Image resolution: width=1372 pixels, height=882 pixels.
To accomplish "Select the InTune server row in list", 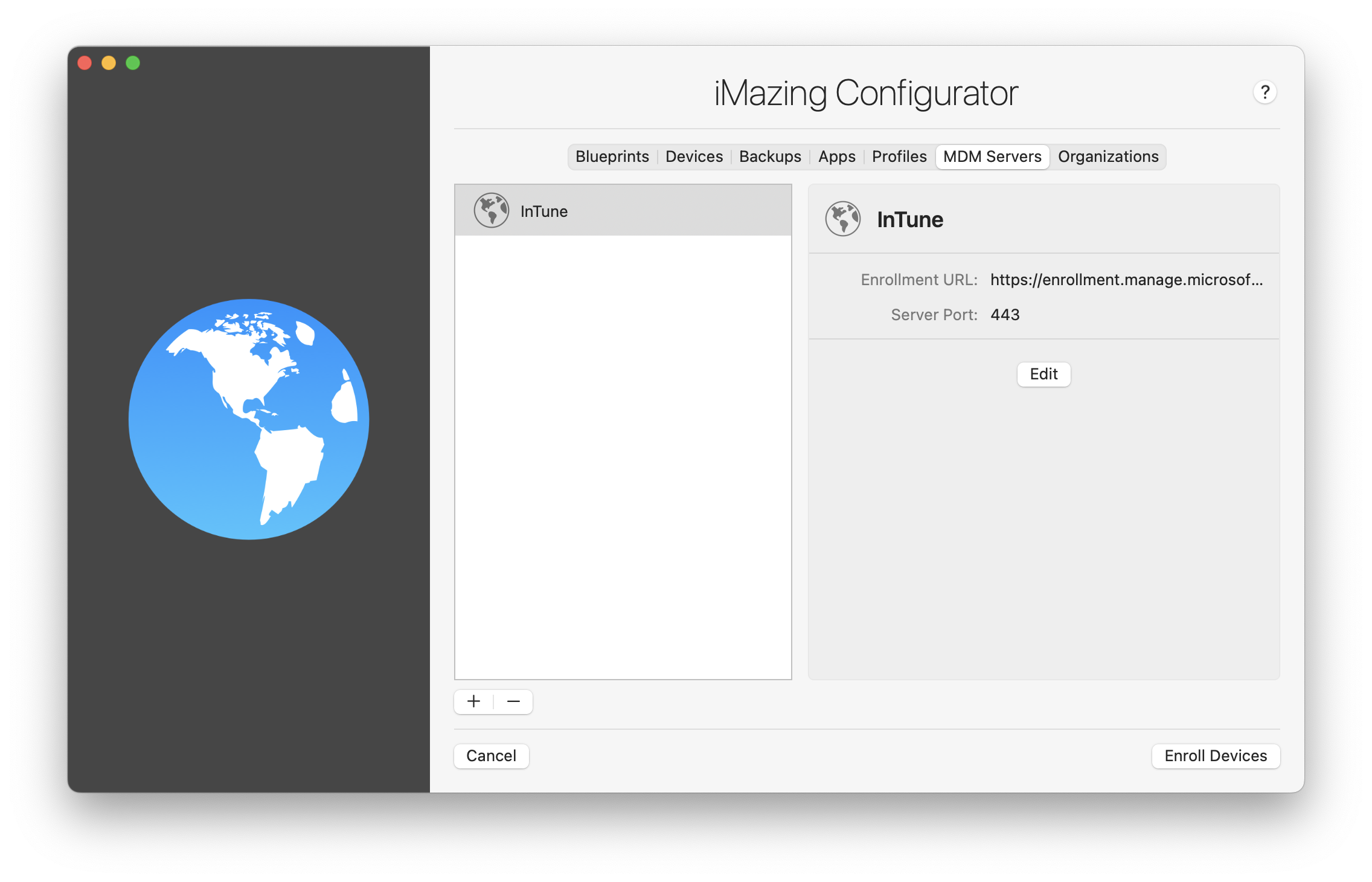I will [623, 210].
